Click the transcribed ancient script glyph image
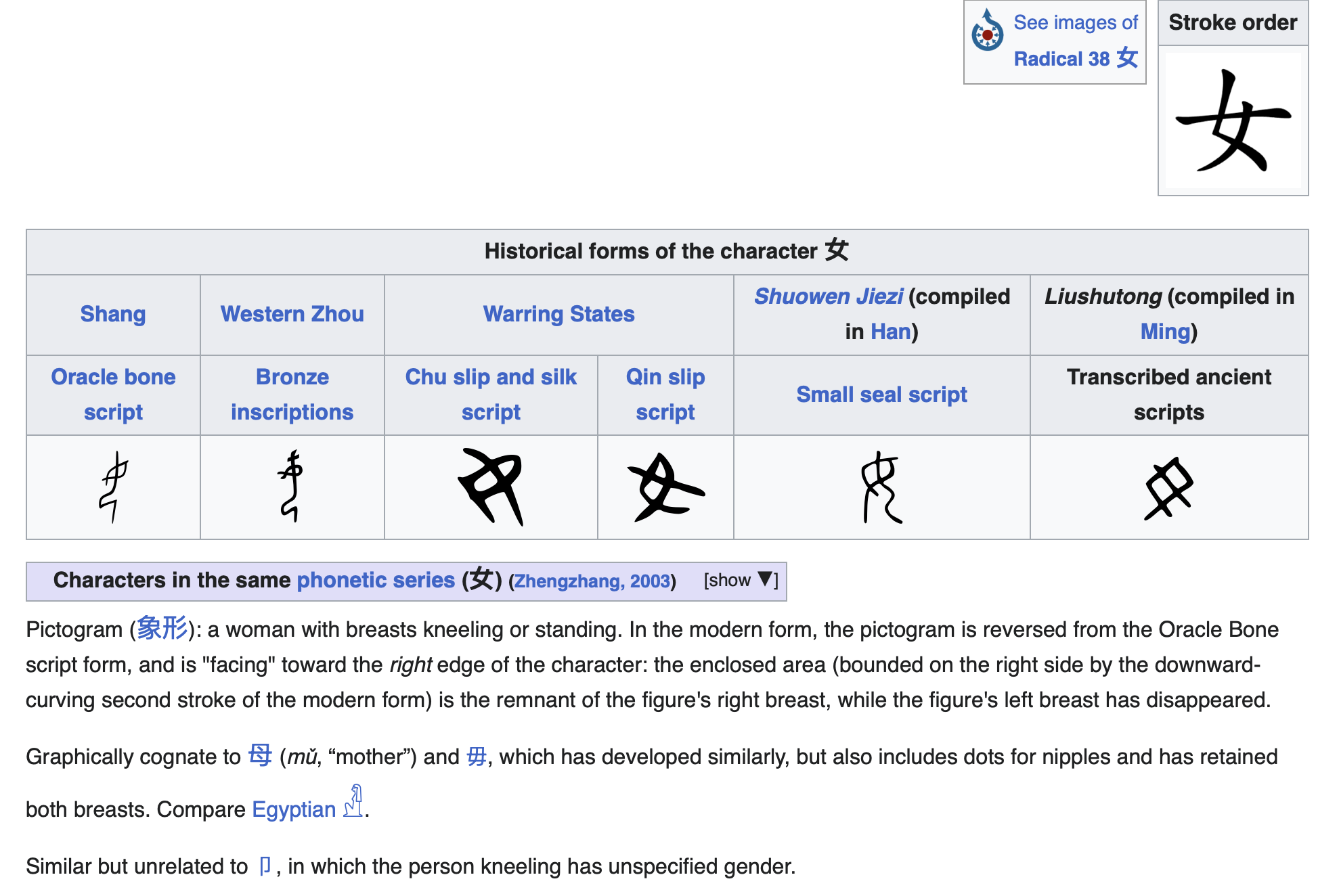 pos(1168,487)
